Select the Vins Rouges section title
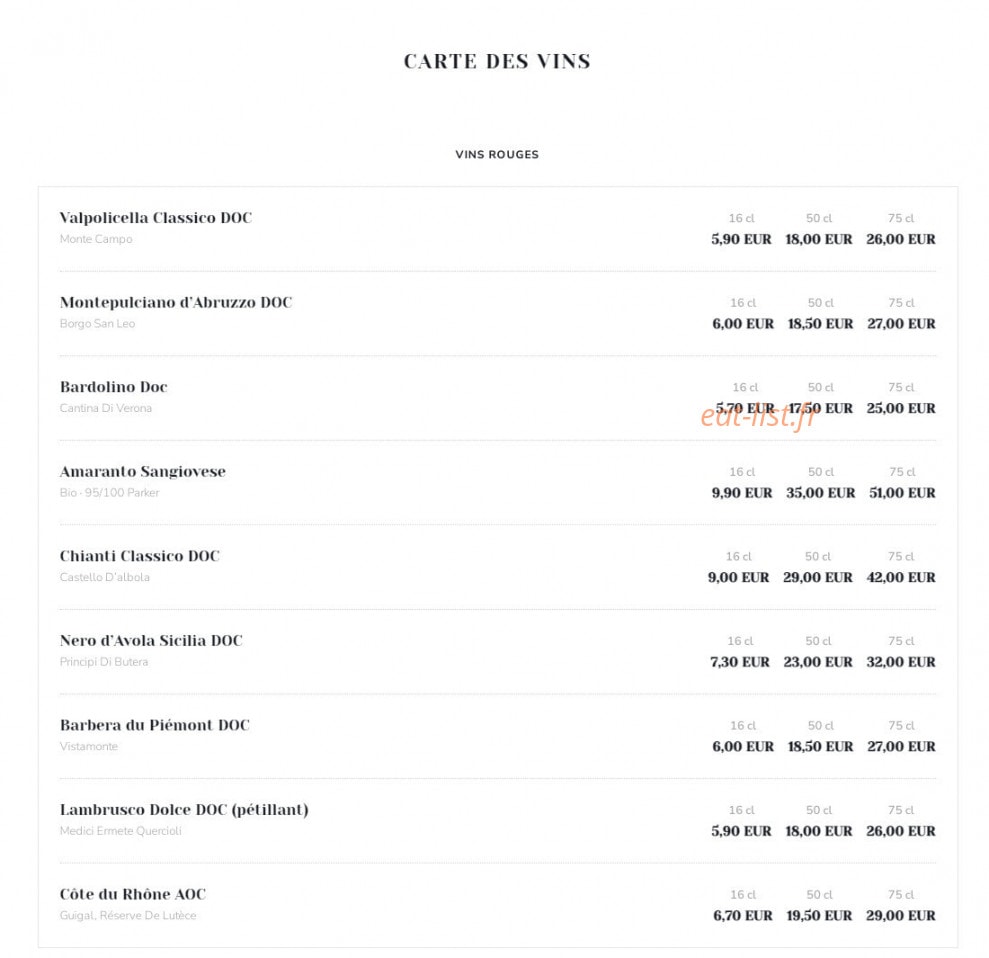The height and width of the screenshot is (958, 989). [497, 155]
